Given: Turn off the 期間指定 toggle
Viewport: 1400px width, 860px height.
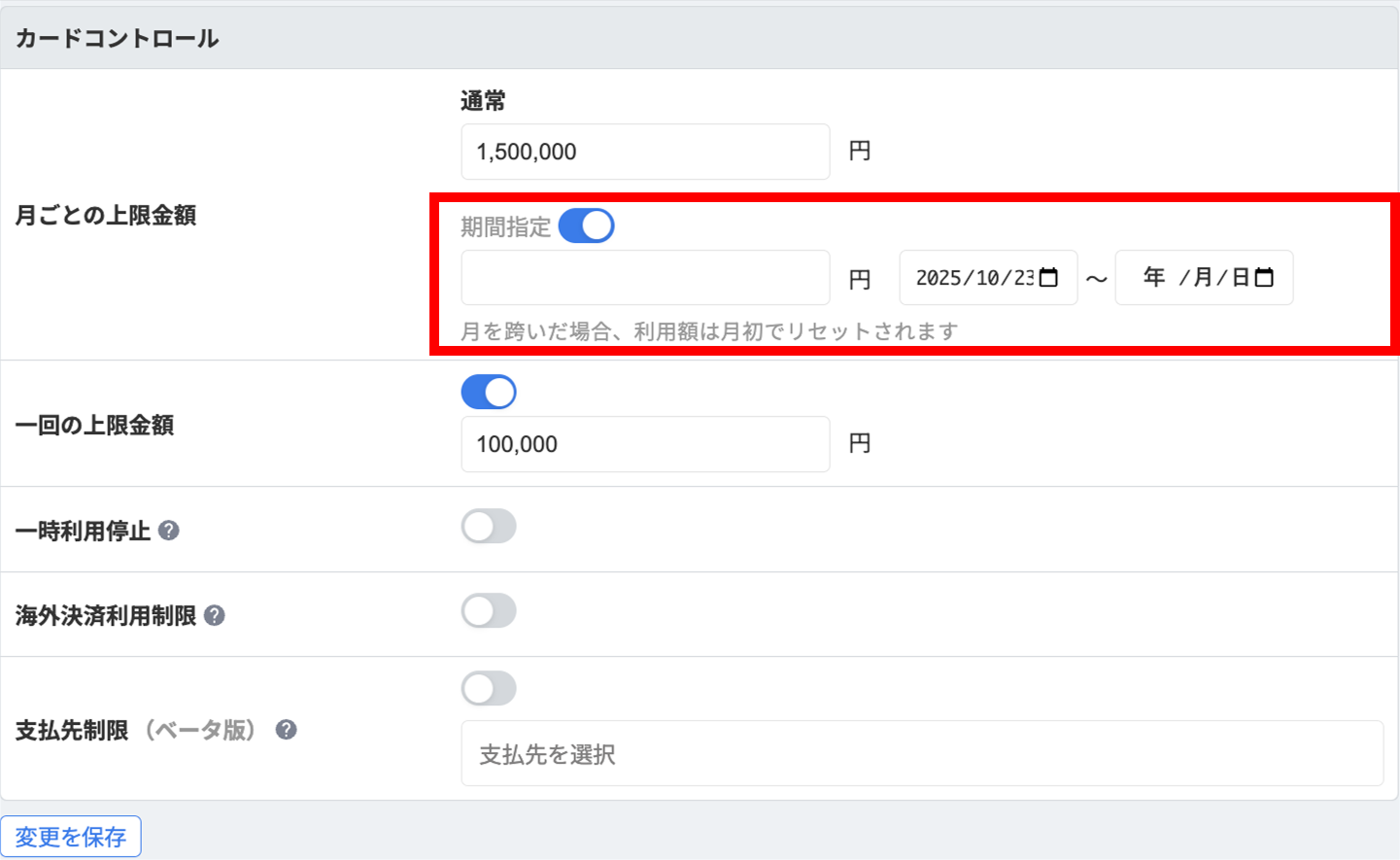Looking at the screenshot, I should [x=586, y=226].
